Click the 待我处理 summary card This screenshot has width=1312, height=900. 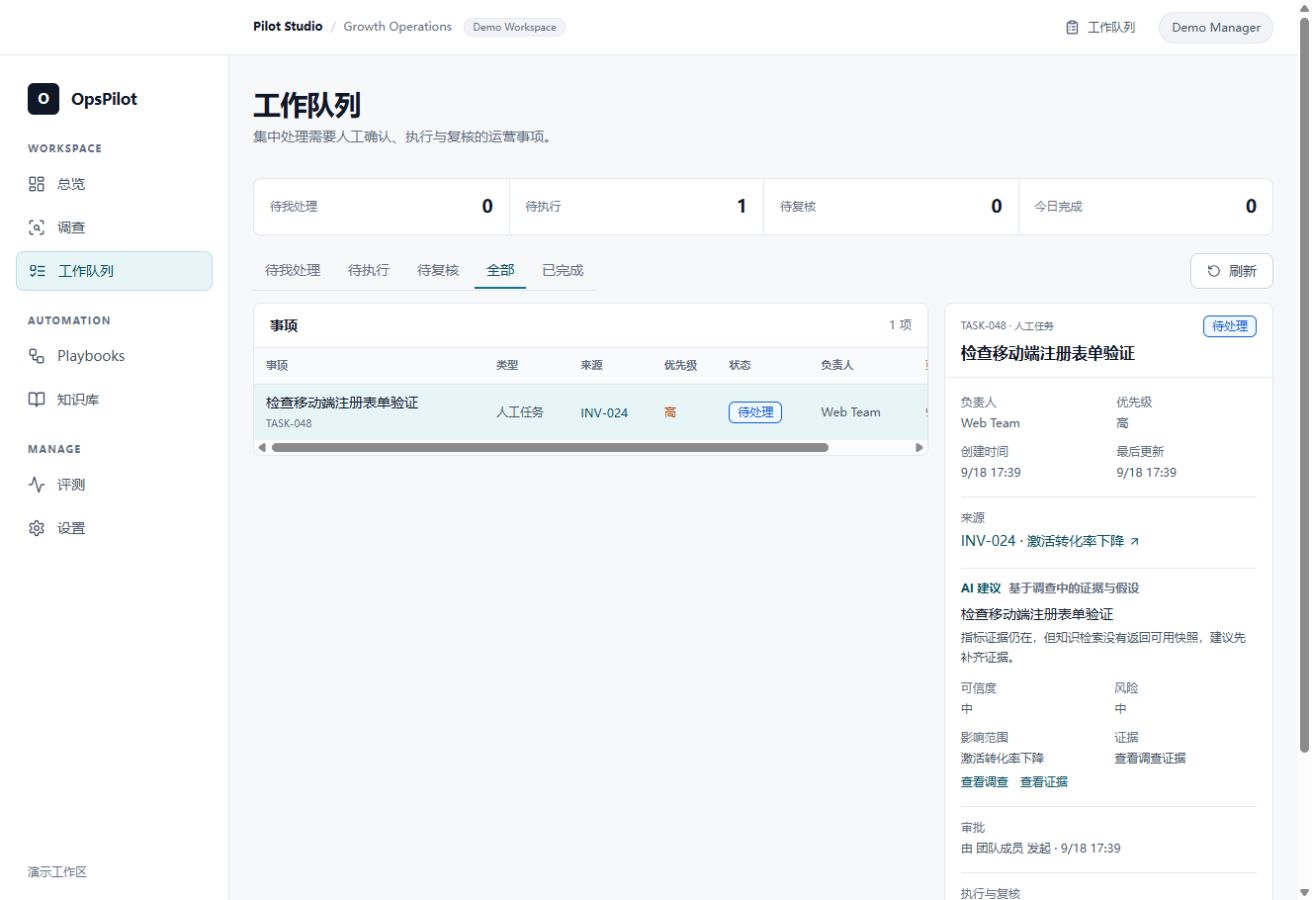coord(382,207)
